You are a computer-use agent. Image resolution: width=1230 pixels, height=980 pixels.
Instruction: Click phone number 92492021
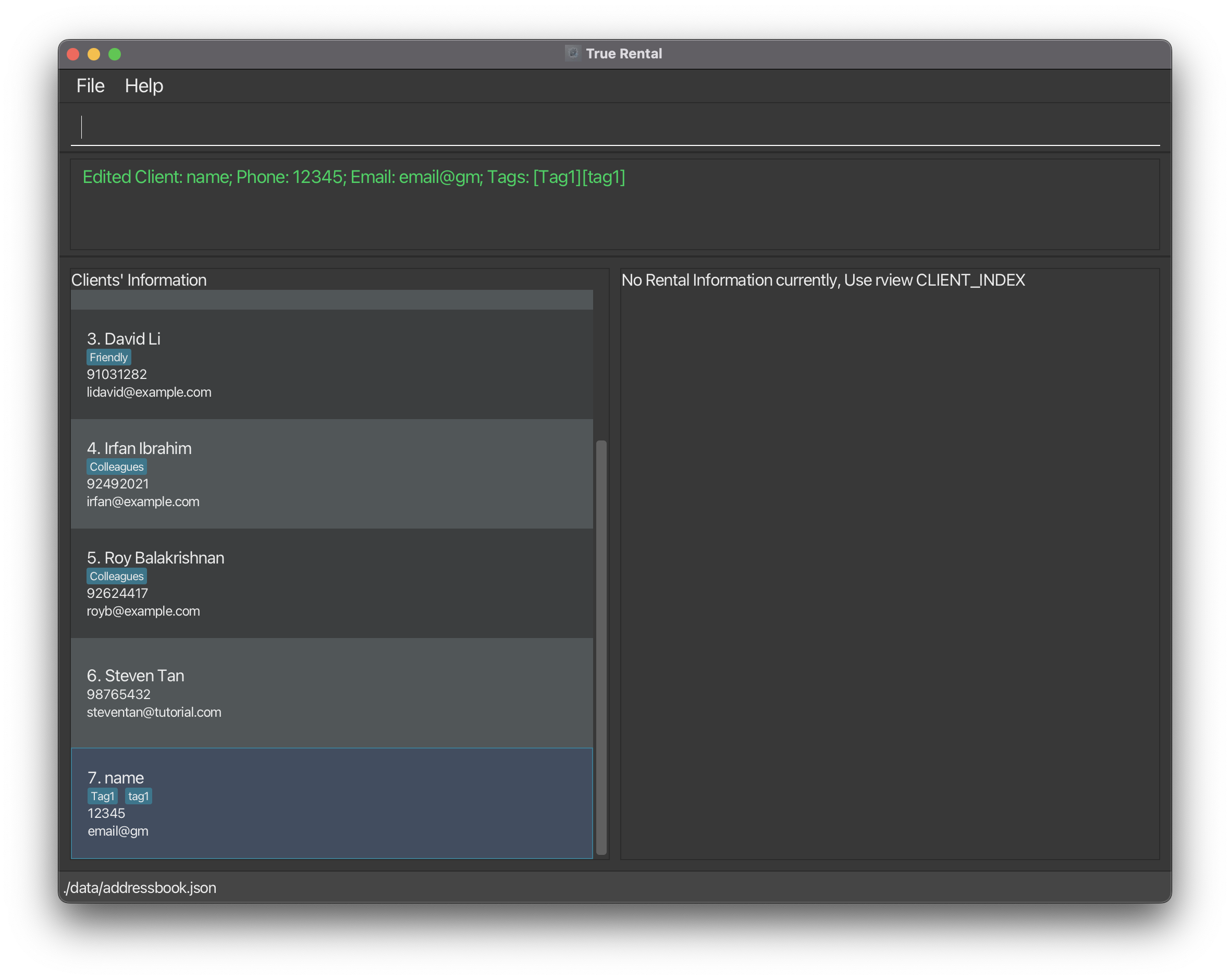point(117,484)
